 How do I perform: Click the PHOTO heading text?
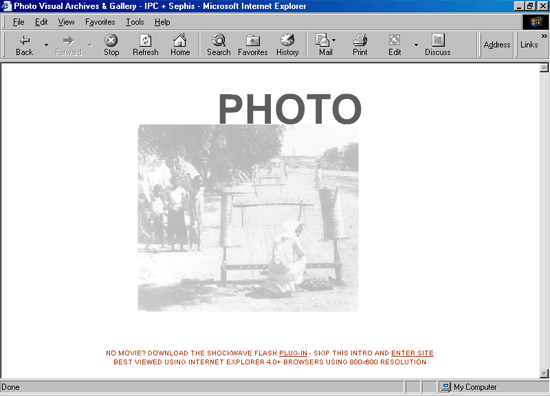pos(290,109)
